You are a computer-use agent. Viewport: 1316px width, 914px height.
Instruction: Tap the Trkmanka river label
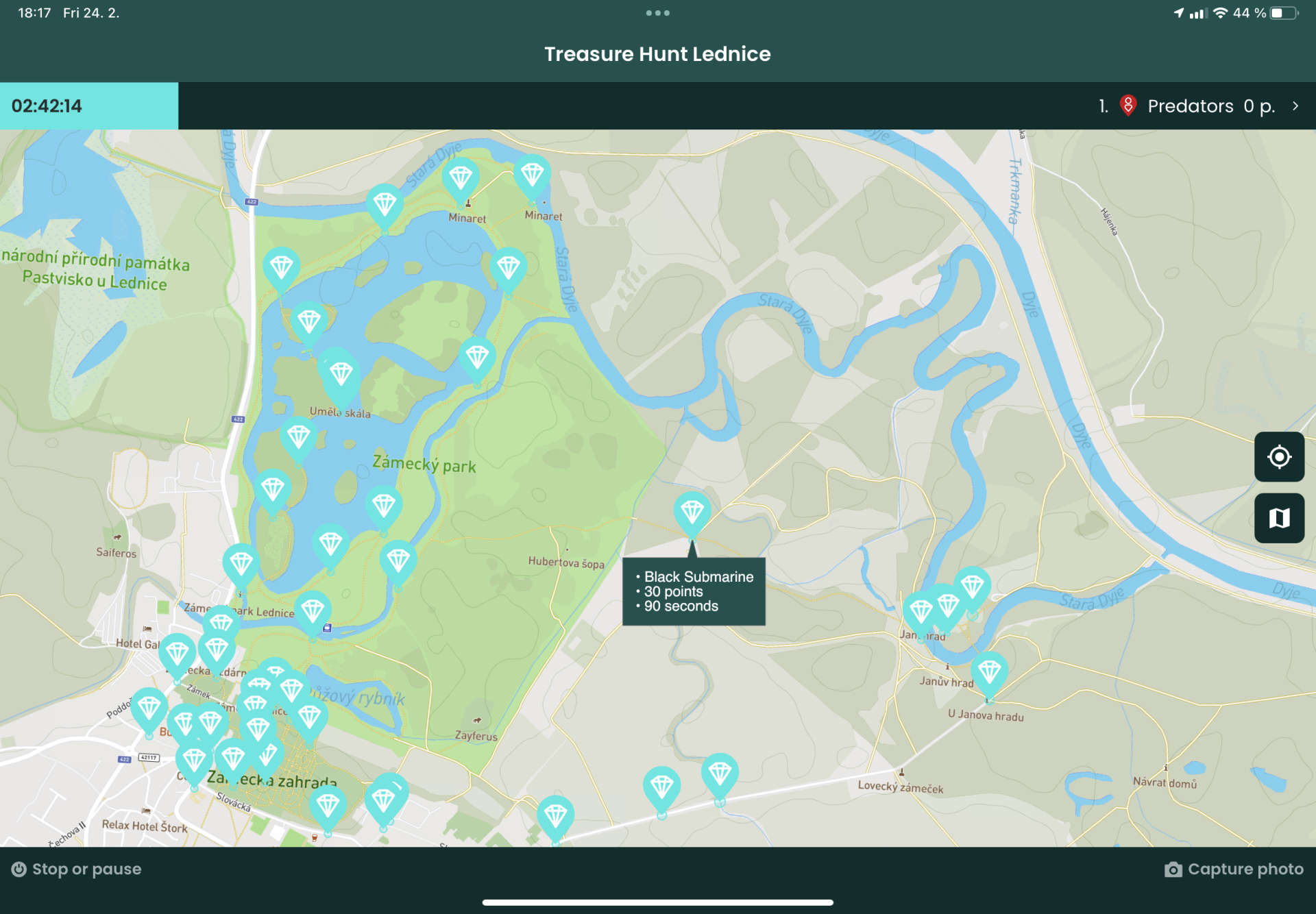[1015, 191]
